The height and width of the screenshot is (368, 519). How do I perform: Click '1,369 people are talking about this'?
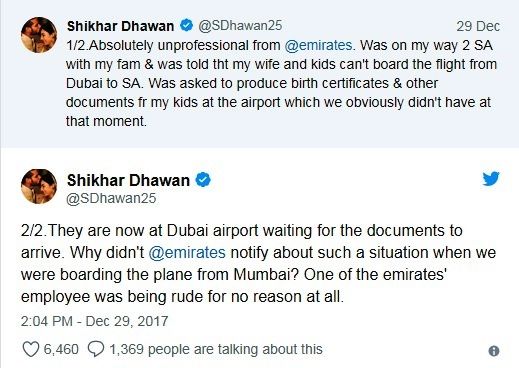(x=216, y=349)
